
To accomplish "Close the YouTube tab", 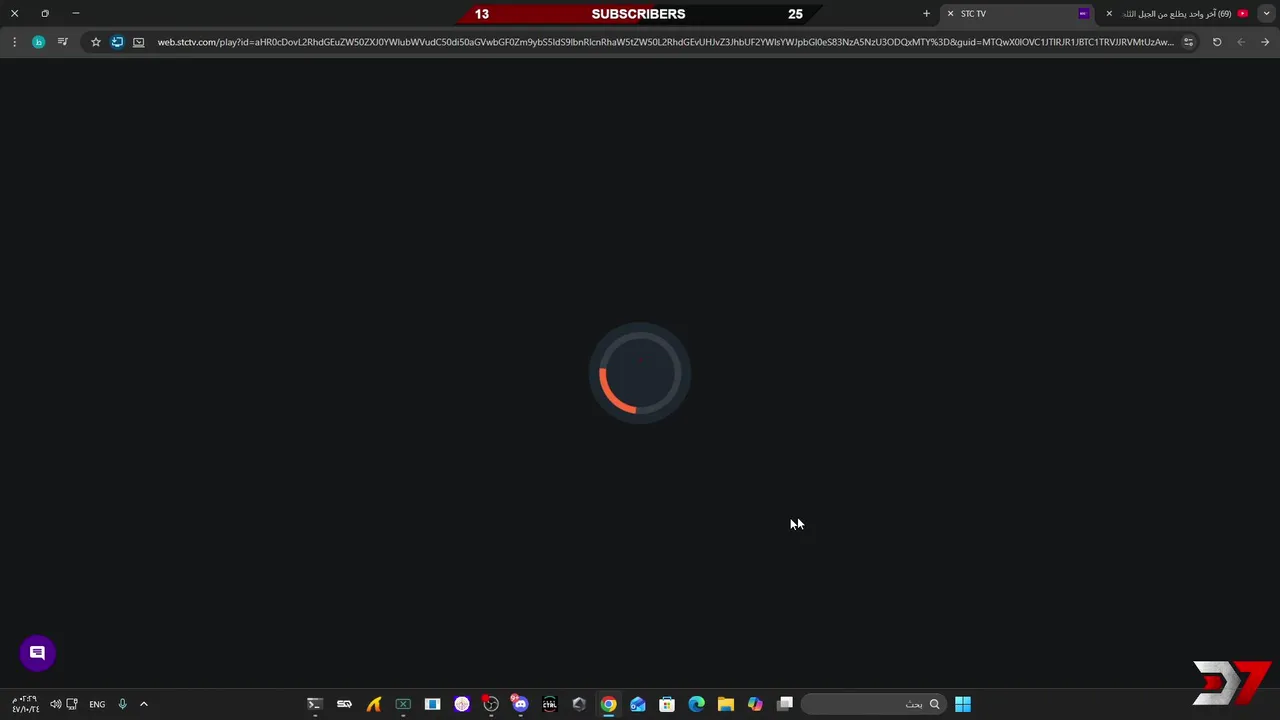I will (x=1109, y=14).
